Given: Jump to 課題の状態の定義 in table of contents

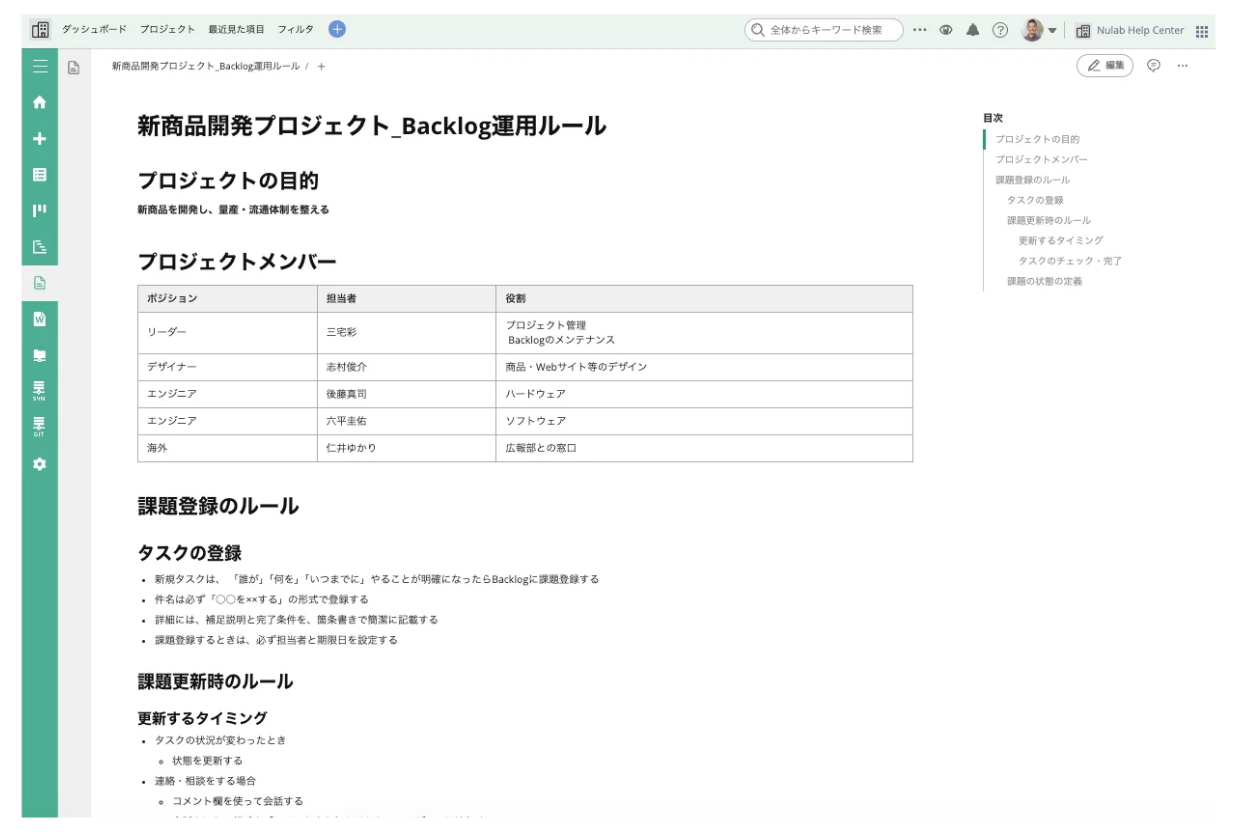Looking at the screenshot, I should (x=1044, y=281).
